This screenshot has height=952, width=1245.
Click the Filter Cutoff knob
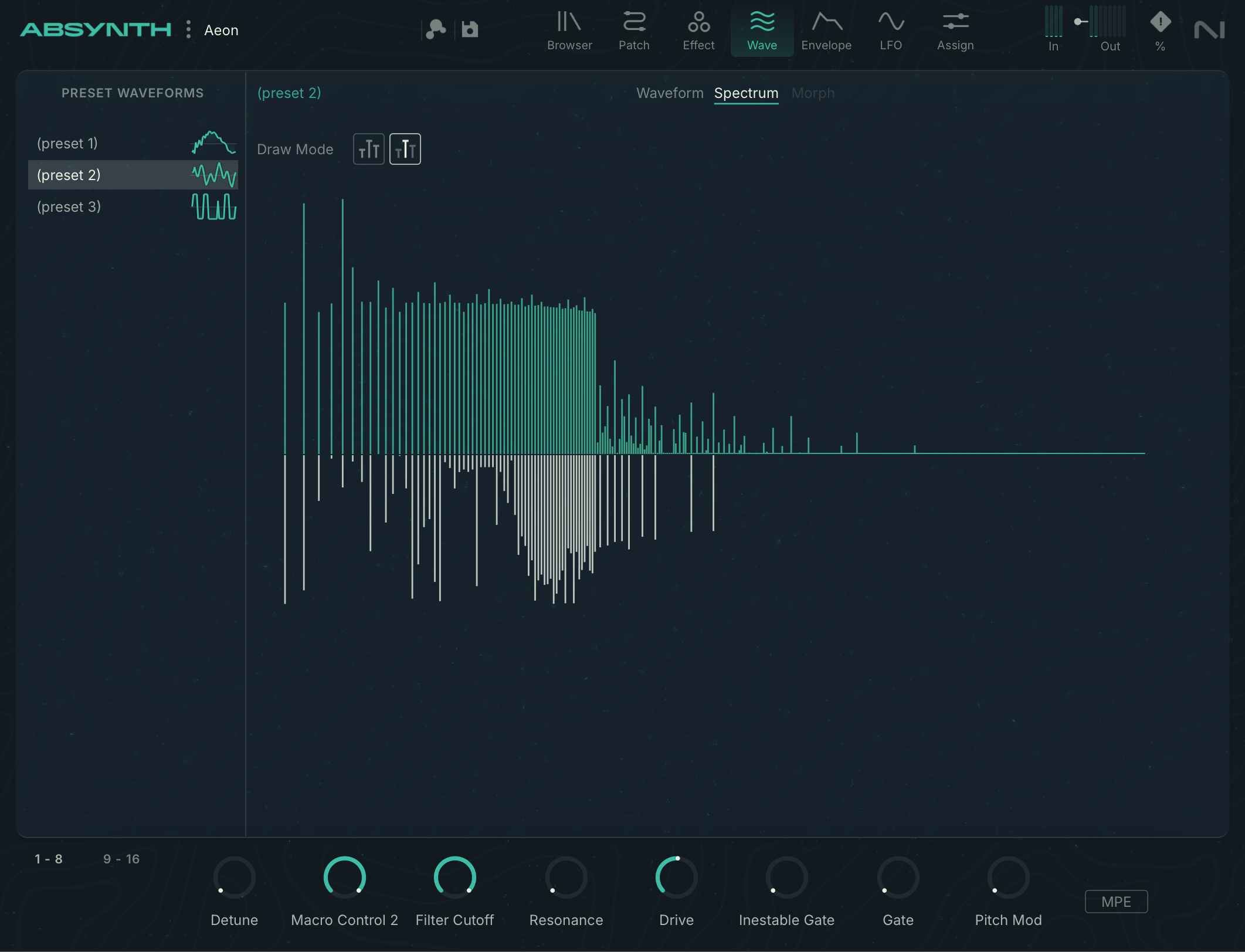pyautogui.click(x=454, y=878)
